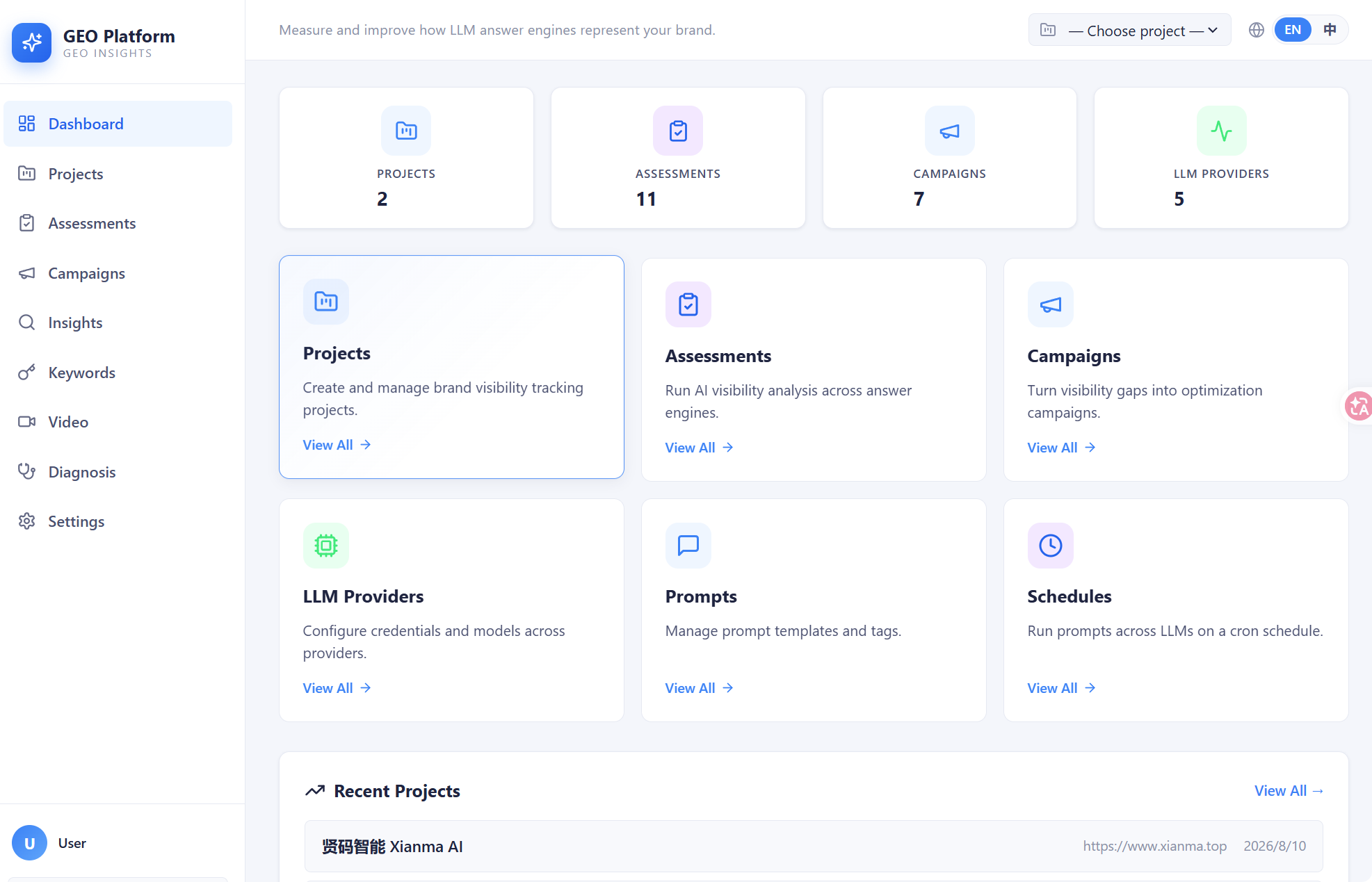Open the Dashboard sidebar item
Screen dimensions: 1372x882
(x=118, y=124)
